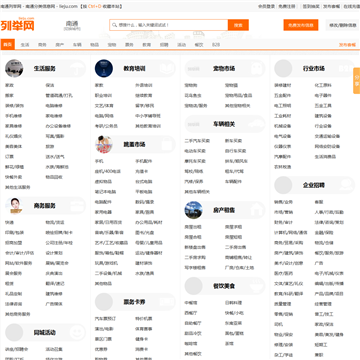The image size is (360, 360).
Task: Open the 二手汽车买卖 link
Action: point(197,141)
